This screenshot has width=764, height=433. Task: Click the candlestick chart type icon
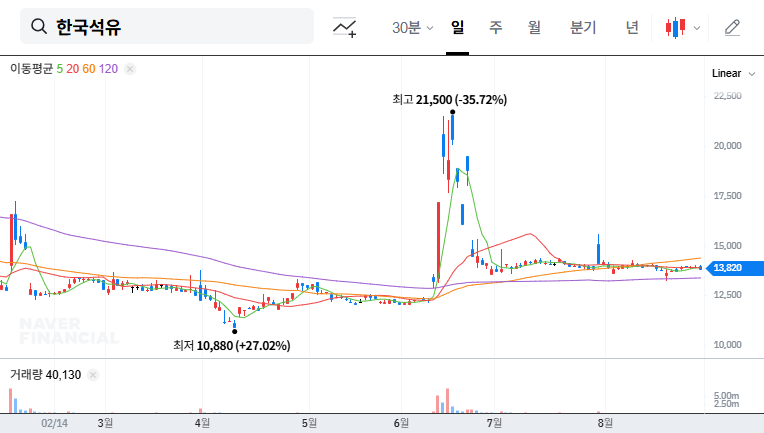coord(675,28)
